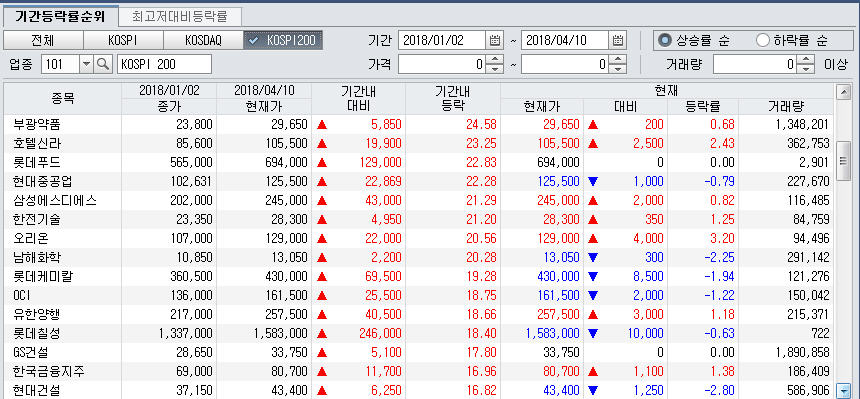Select the 롯데케미칼 row
This screenshot has height=399, width=860.
click(419, 277)
